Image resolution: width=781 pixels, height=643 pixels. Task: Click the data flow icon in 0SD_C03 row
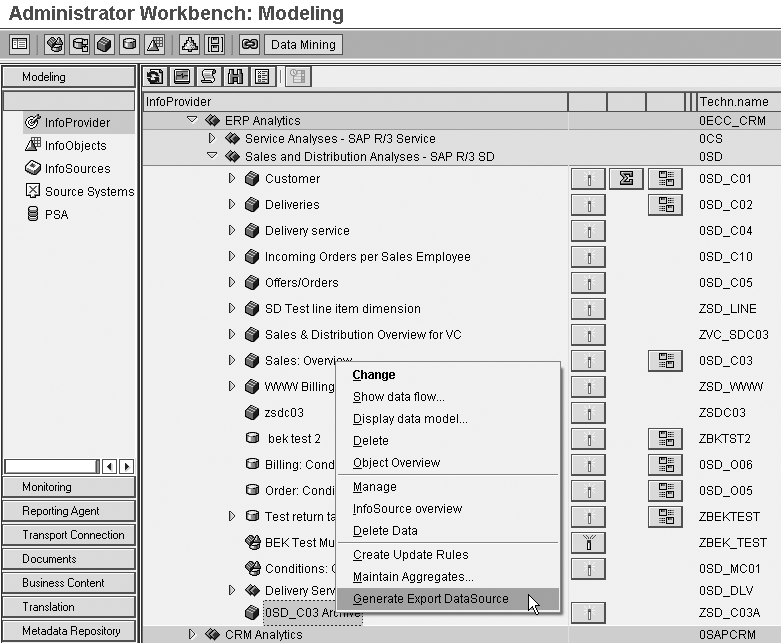point(665,361)
